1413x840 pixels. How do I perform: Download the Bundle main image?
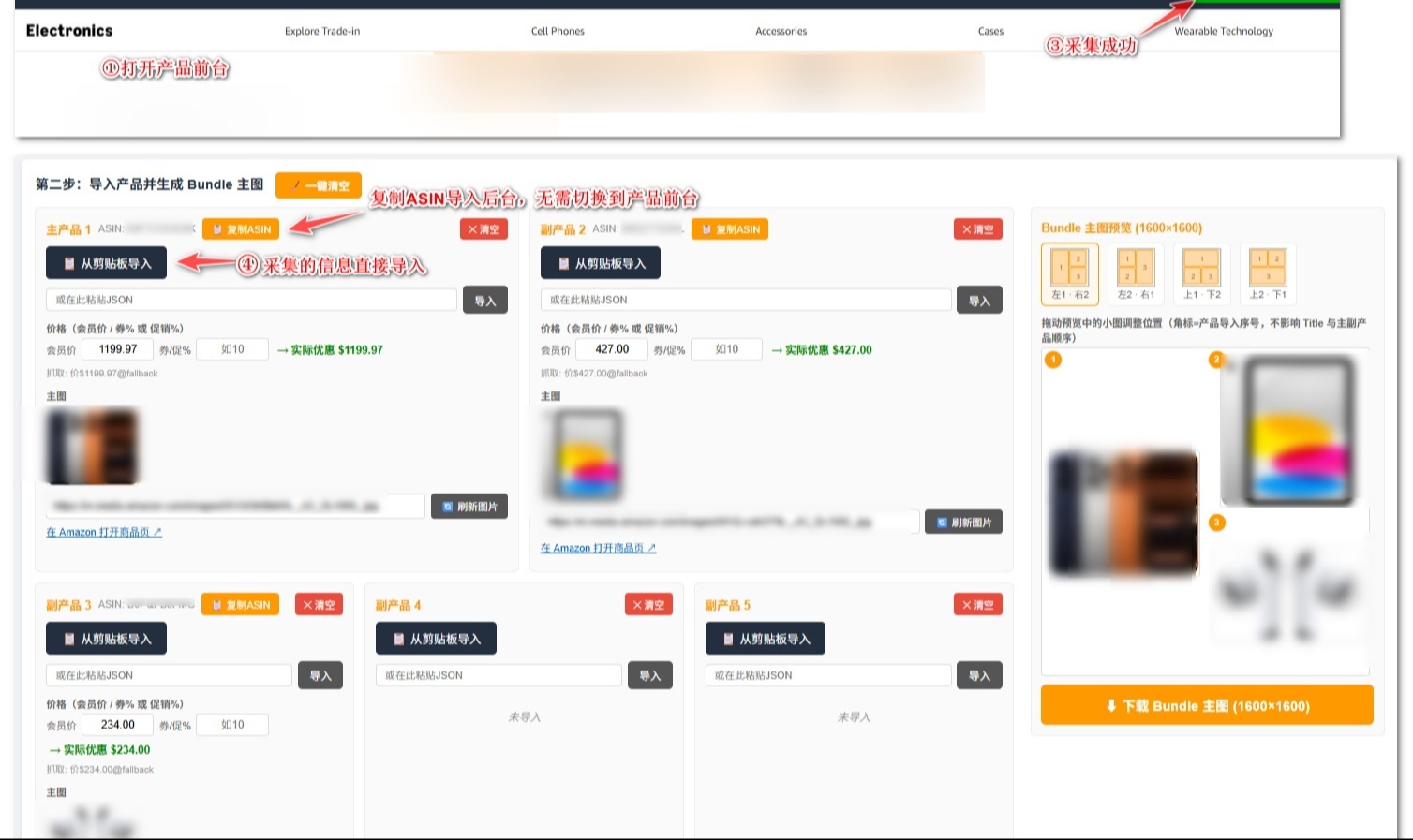pos(1207,705)
